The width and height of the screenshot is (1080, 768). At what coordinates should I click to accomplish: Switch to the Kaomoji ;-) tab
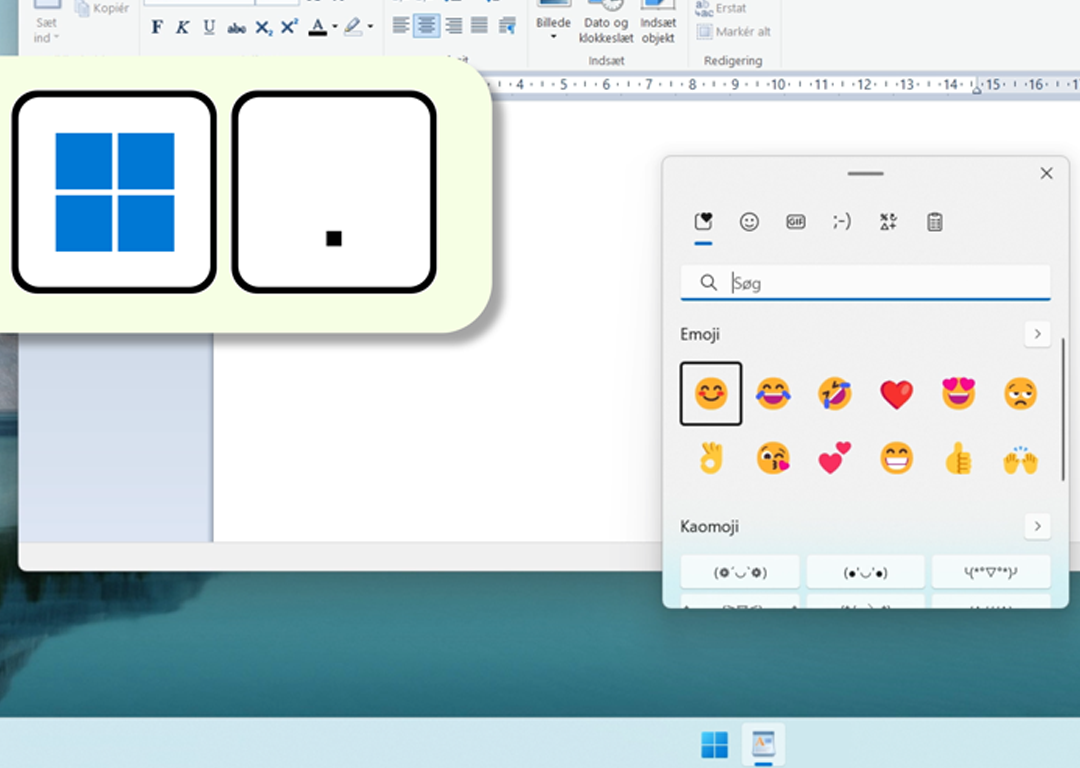[x=842, y=222]
